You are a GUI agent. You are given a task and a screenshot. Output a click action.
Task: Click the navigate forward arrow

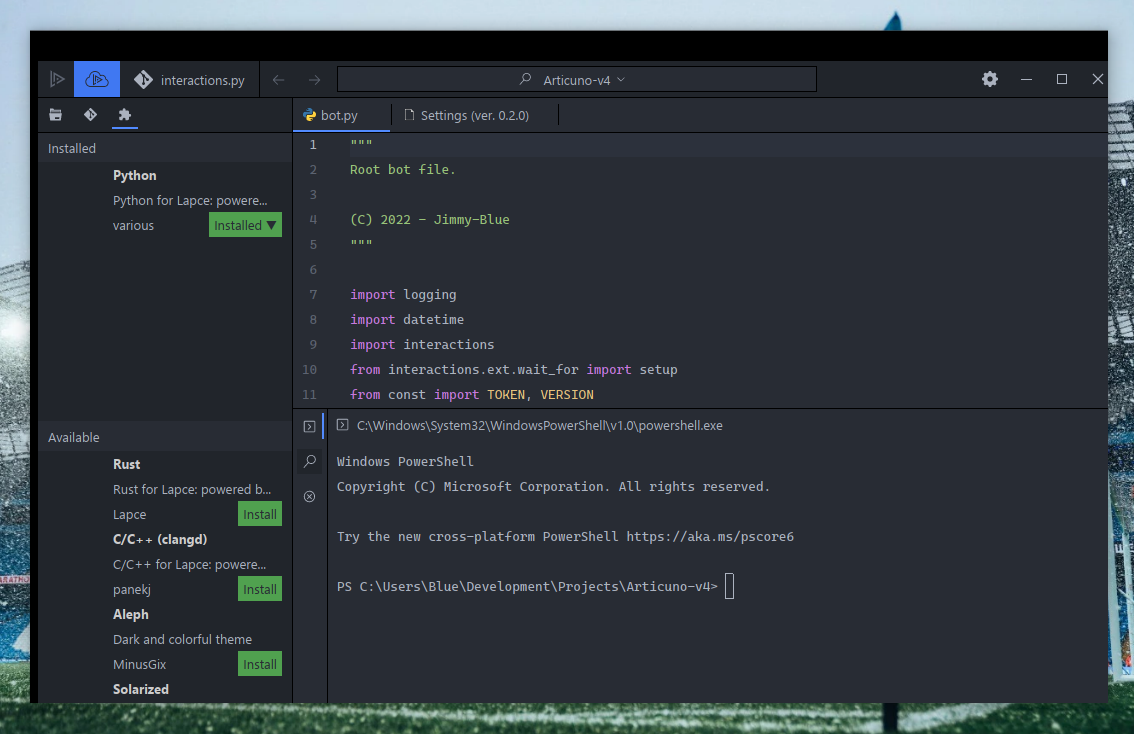pyautogui.click(x=314, y=79)
